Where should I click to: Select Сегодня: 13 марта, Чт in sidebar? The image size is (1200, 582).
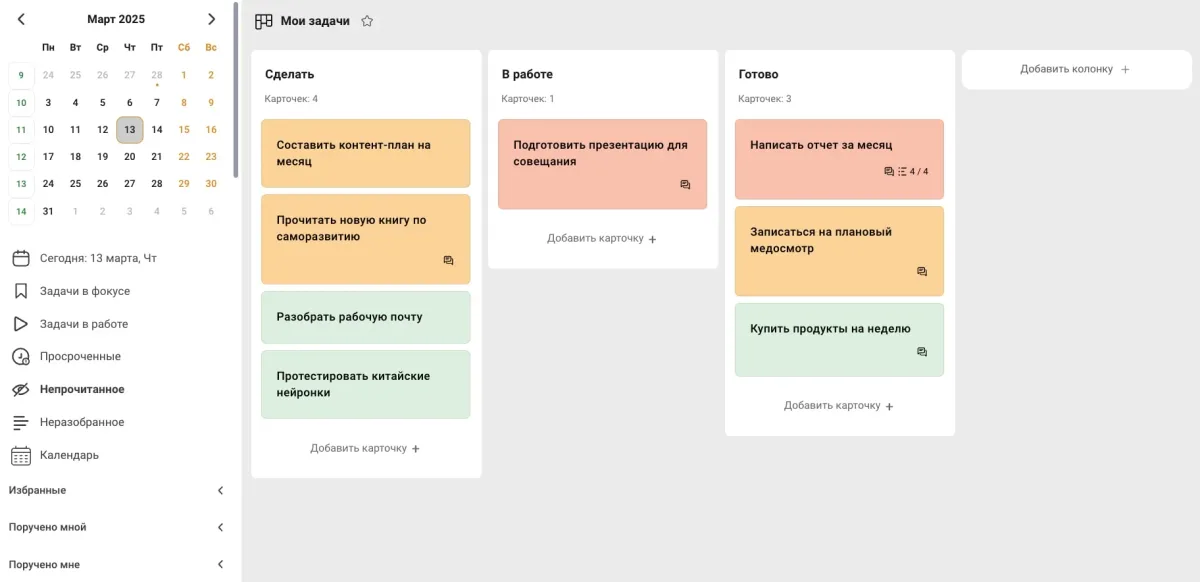click(98, 258)
